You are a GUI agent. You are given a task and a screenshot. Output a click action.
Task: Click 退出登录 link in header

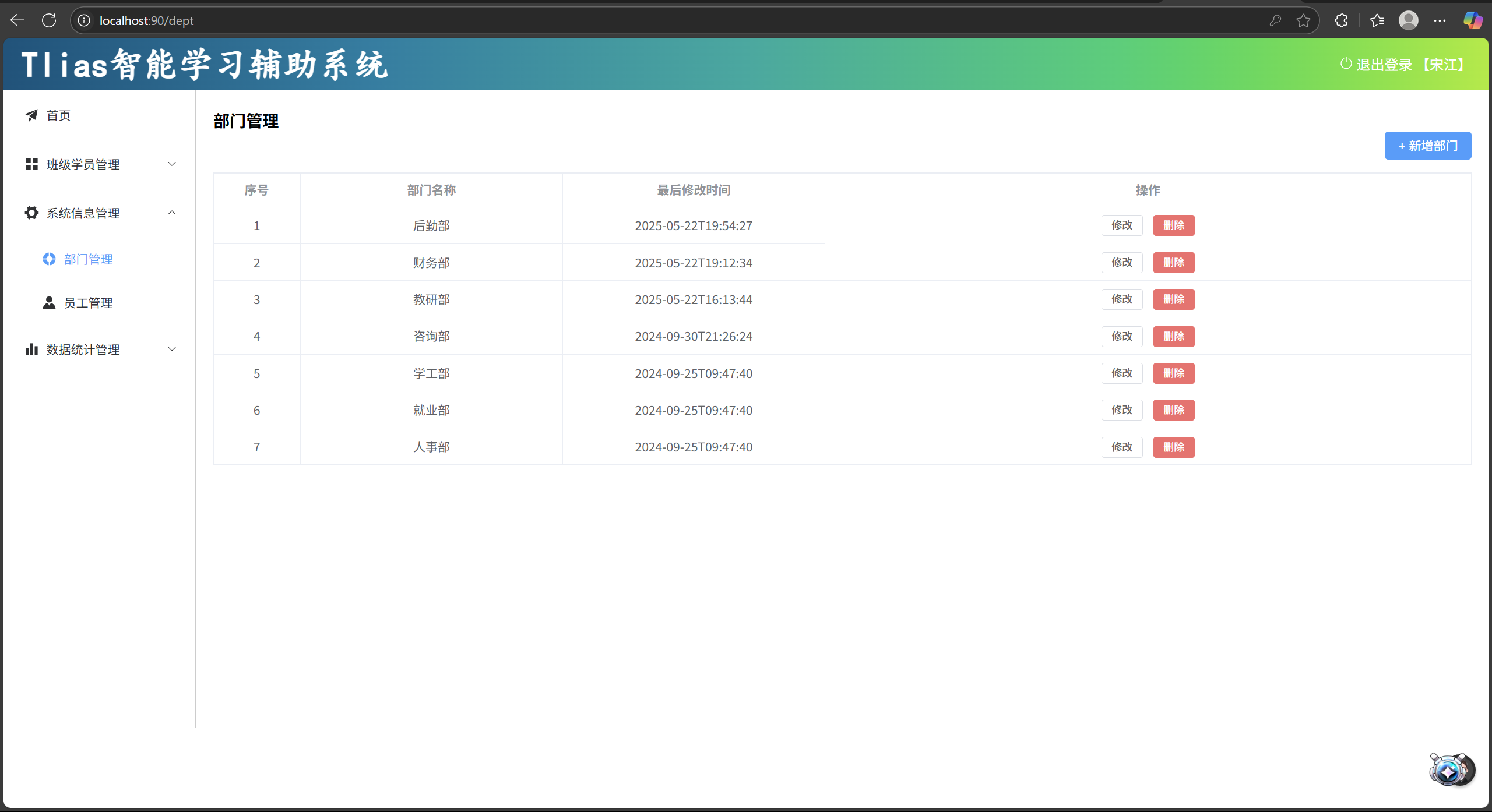1384,65
